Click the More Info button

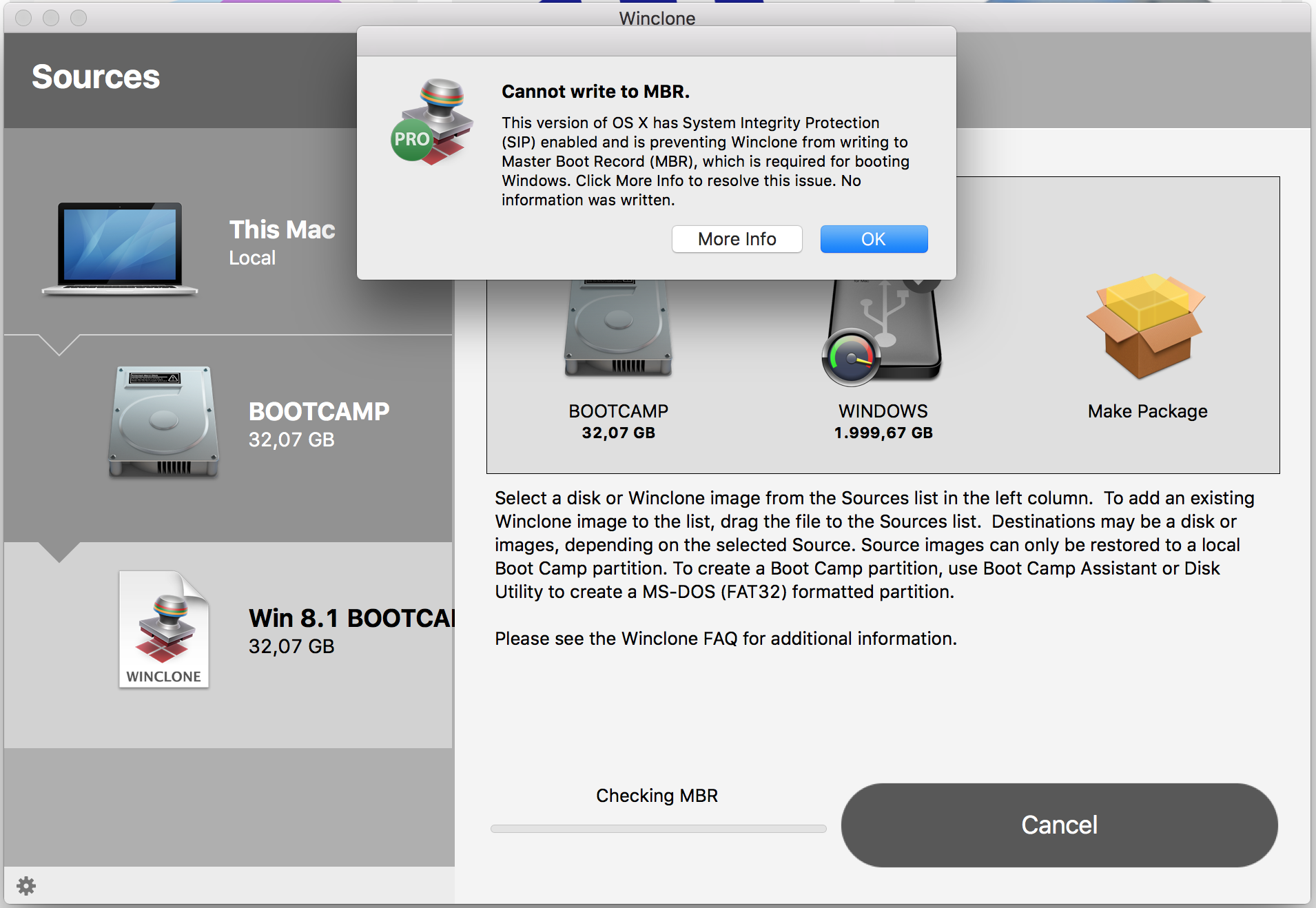pyautogui.click(x=737, y=239)
